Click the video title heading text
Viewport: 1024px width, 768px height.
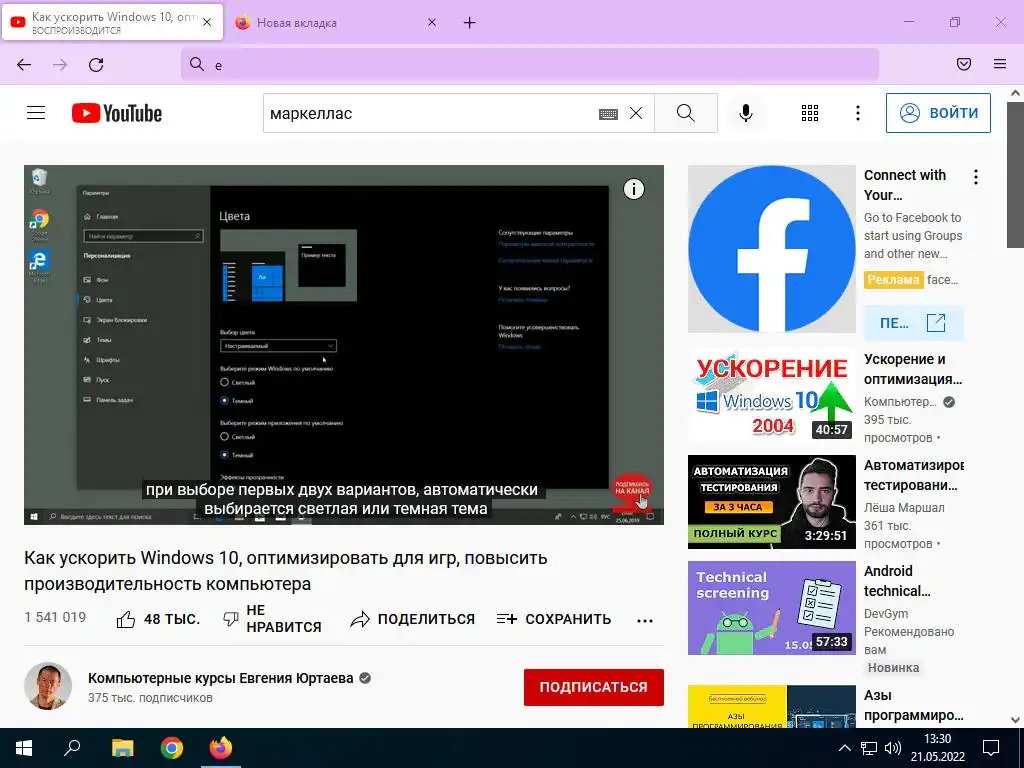click(285, 571)
